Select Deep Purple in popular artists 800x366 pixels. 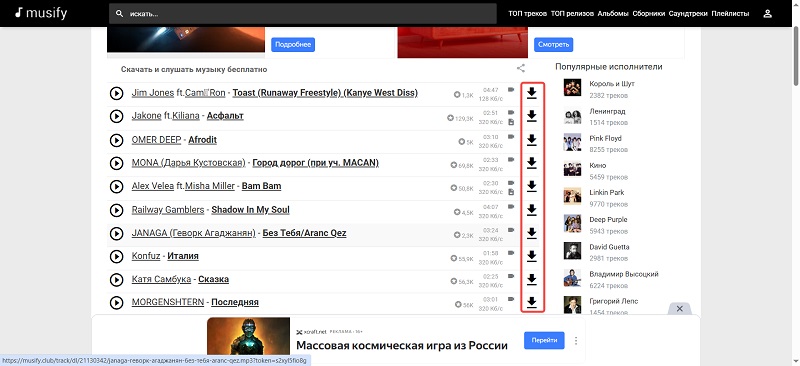[x=608, y=219]
